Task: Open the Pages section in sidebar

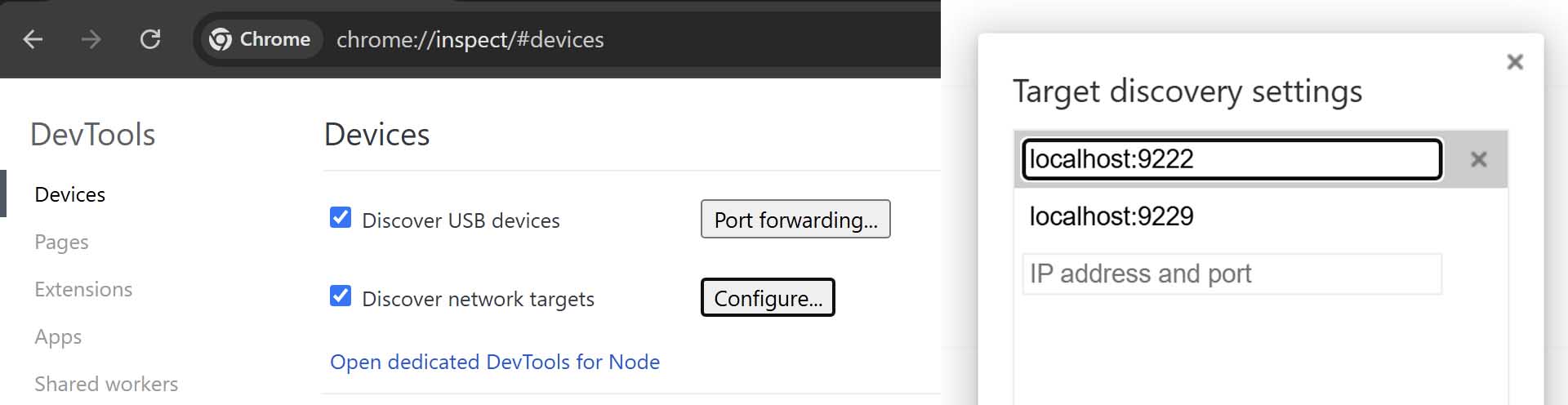Action: coord(61,242)
